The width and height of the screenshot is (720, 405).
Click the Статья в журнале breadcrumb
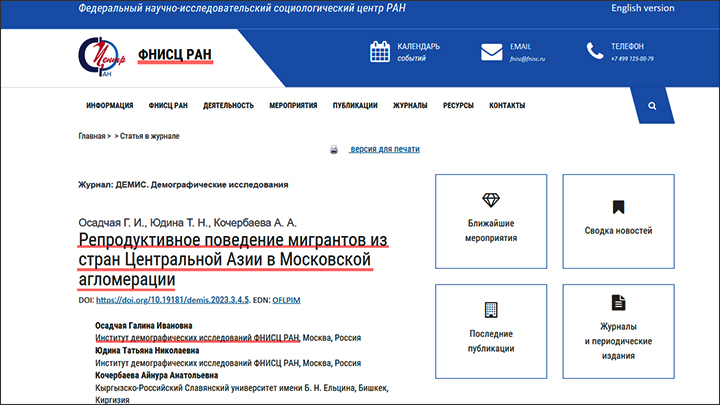point(150,136)
